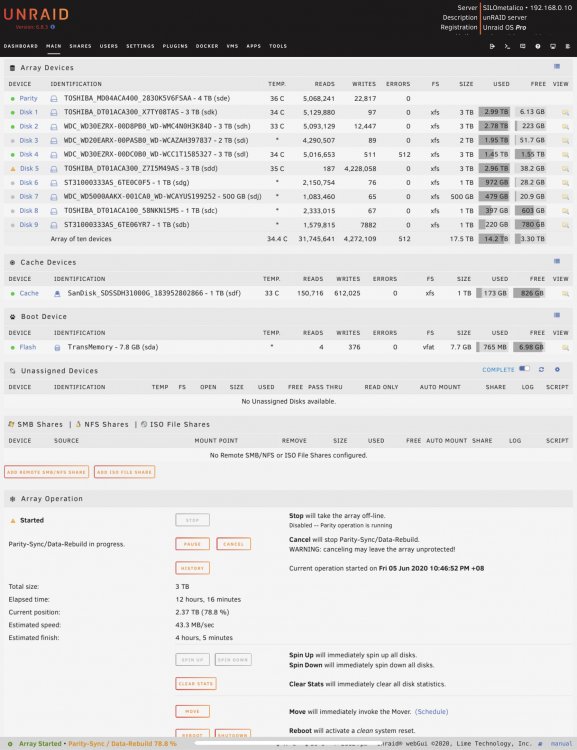The height and width of the screenshot is (750, 577).
Task: Open the Disk 6 settings link
Action: [29, 183]
